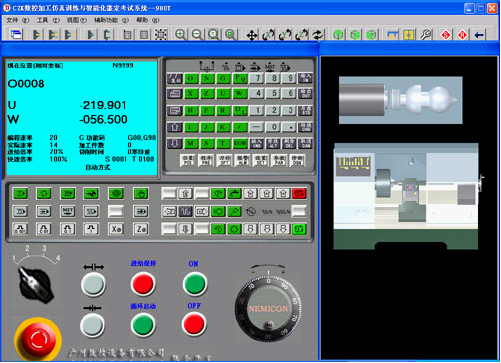The width and height of the screenshot is (501, 363).
Task: Click the red feed hold button
Action: [x=143, y=284]
